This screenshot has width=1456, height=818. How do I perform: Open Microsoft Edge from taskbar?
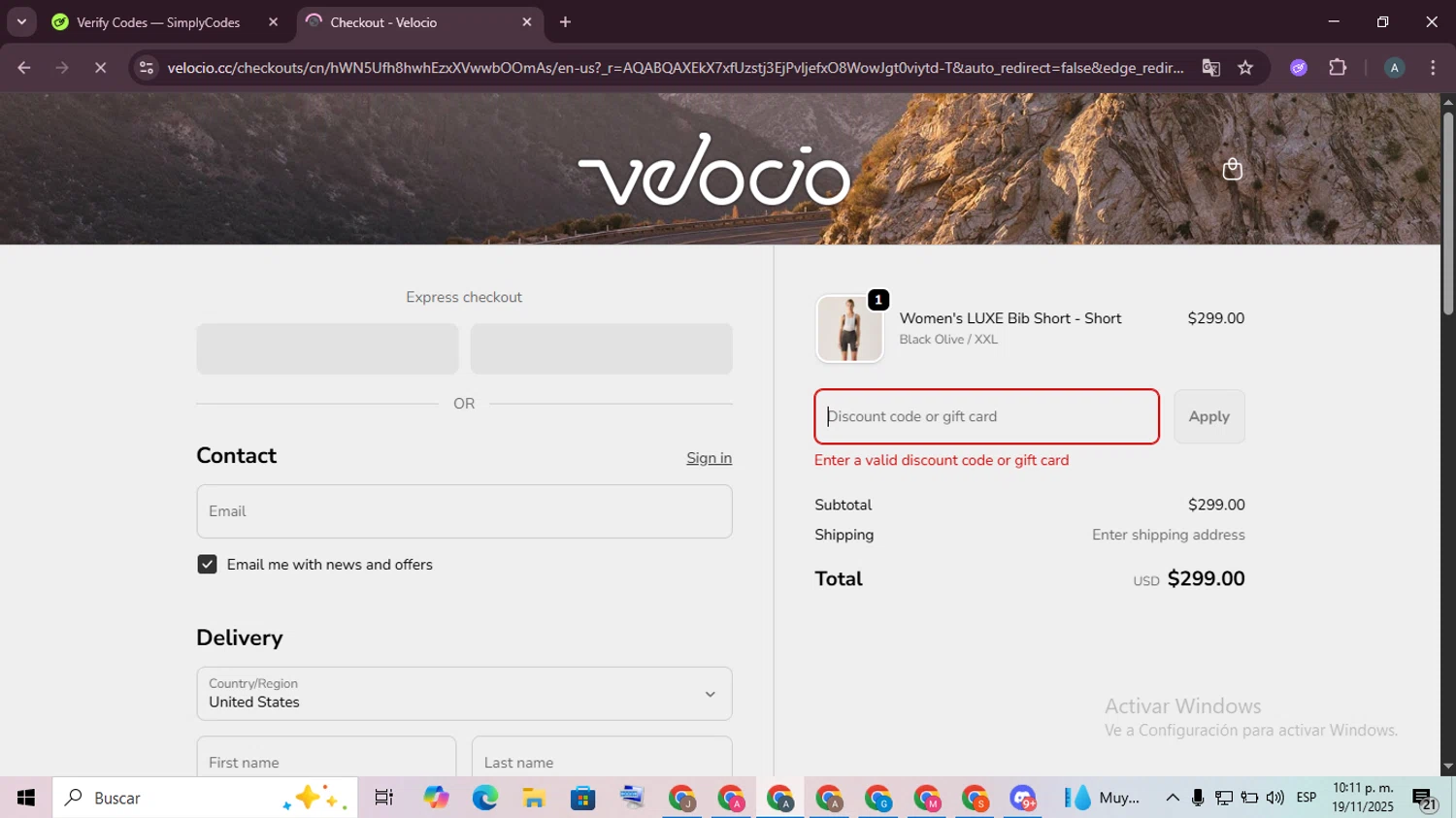click(x=484, y=798)
